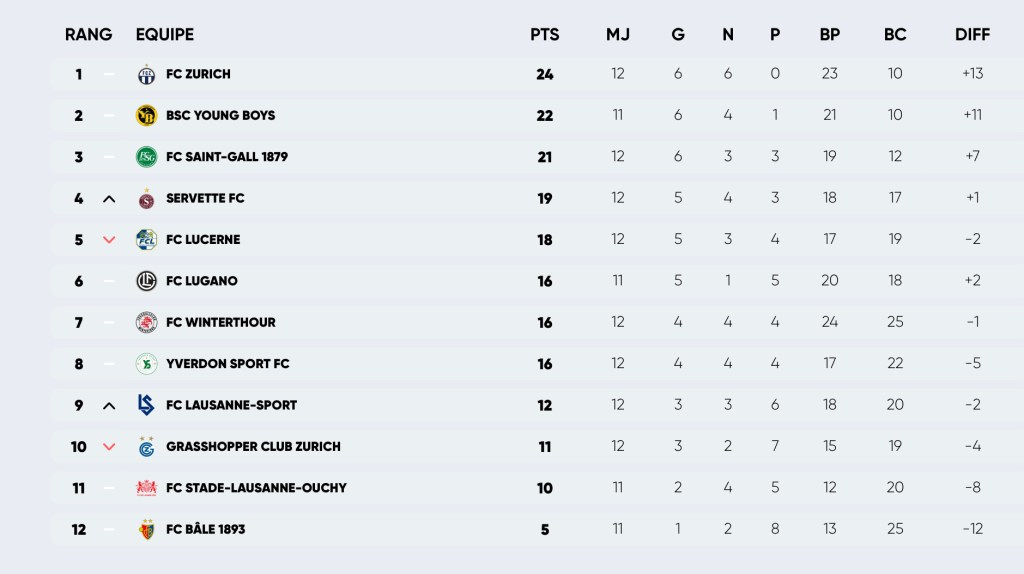Click the FC Zurich club logo
This screenshot has height=574, width=1024.
point(146,74)
